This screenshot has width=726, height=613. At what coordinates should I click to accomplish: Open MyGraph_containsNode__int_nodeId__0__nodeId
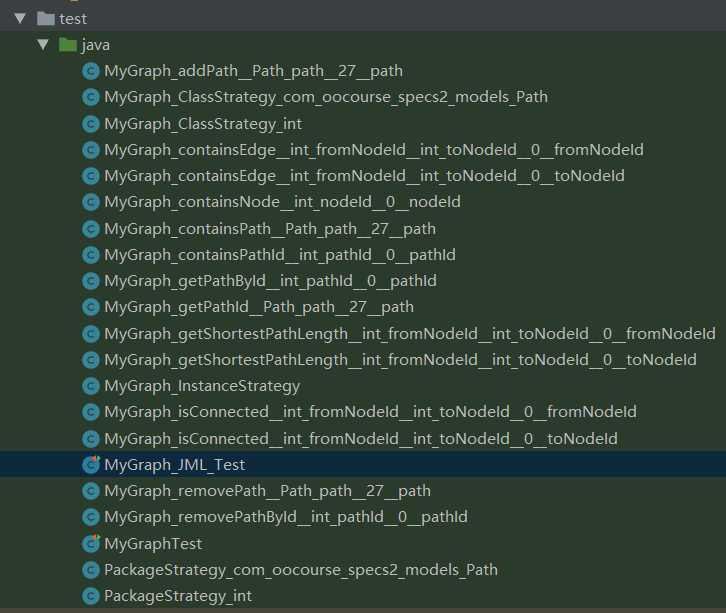click(282, 202)
